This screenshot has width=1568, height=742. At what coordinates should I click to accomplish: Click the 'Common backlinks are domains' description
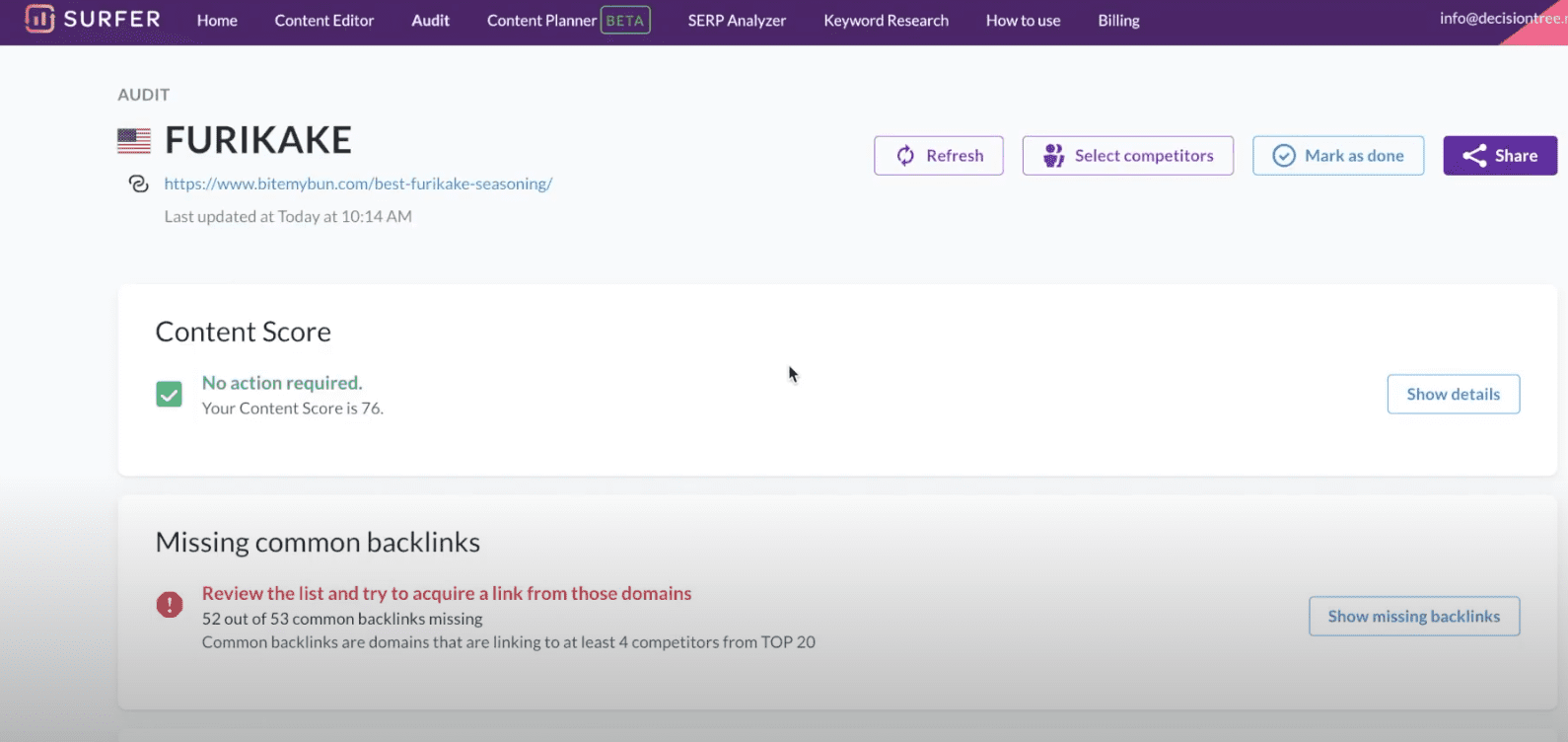click(x=509, y=642)
